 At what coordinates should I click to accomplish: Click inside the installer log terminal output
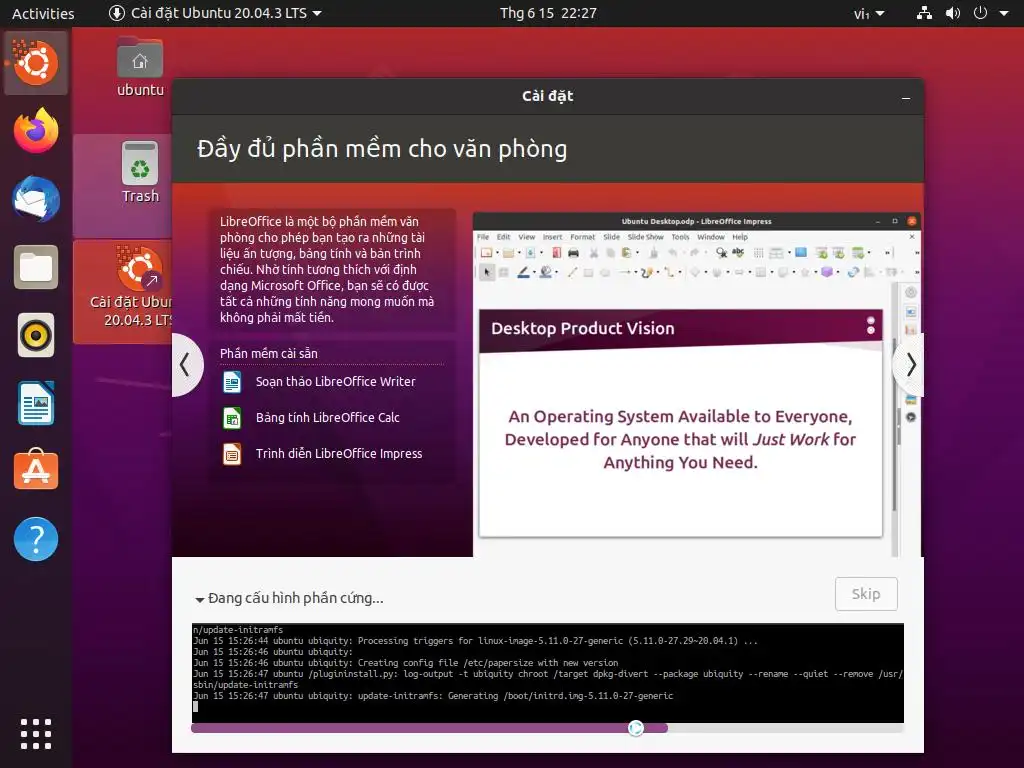click(547, 673)
